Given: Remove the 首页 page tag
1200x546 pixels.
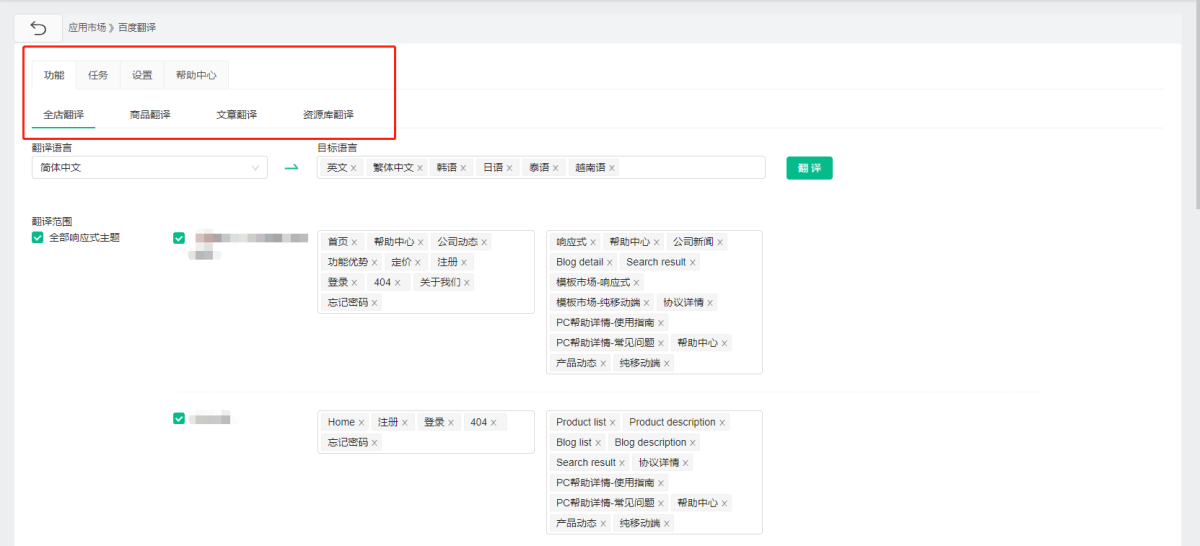Looking at the screenshot, I should [354, 242].
